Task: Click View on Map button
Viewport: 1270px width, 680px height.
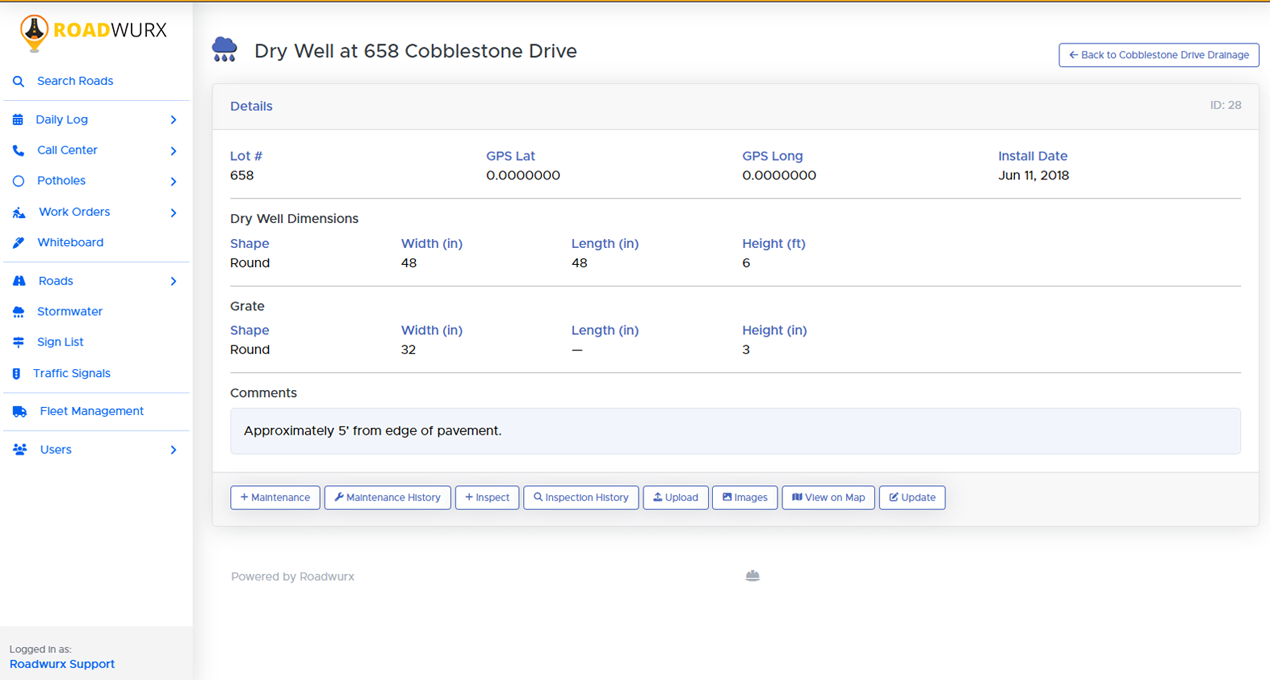Action: (x=828, y=497)
